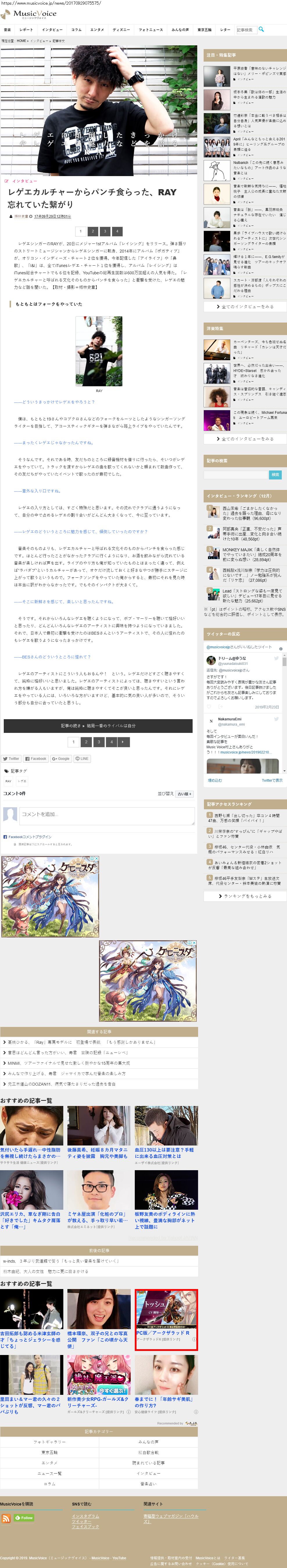Click the sidebar 検索 button
The image size is (287, 1568).
(275, 475)
